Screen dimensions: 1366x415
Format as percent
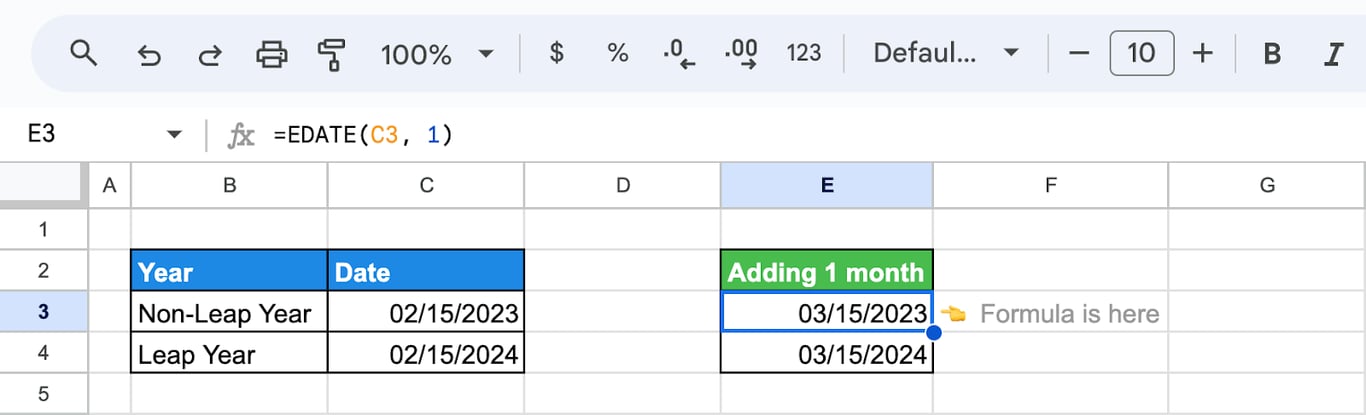618,53
